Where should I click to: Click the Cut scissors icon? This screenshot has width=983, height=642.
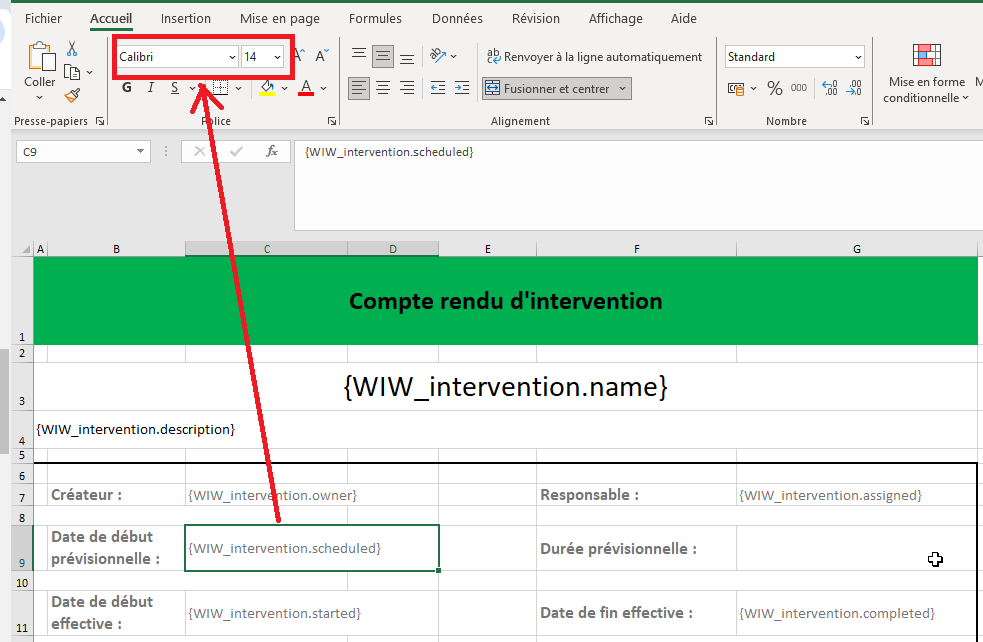(x=72, y=48)
